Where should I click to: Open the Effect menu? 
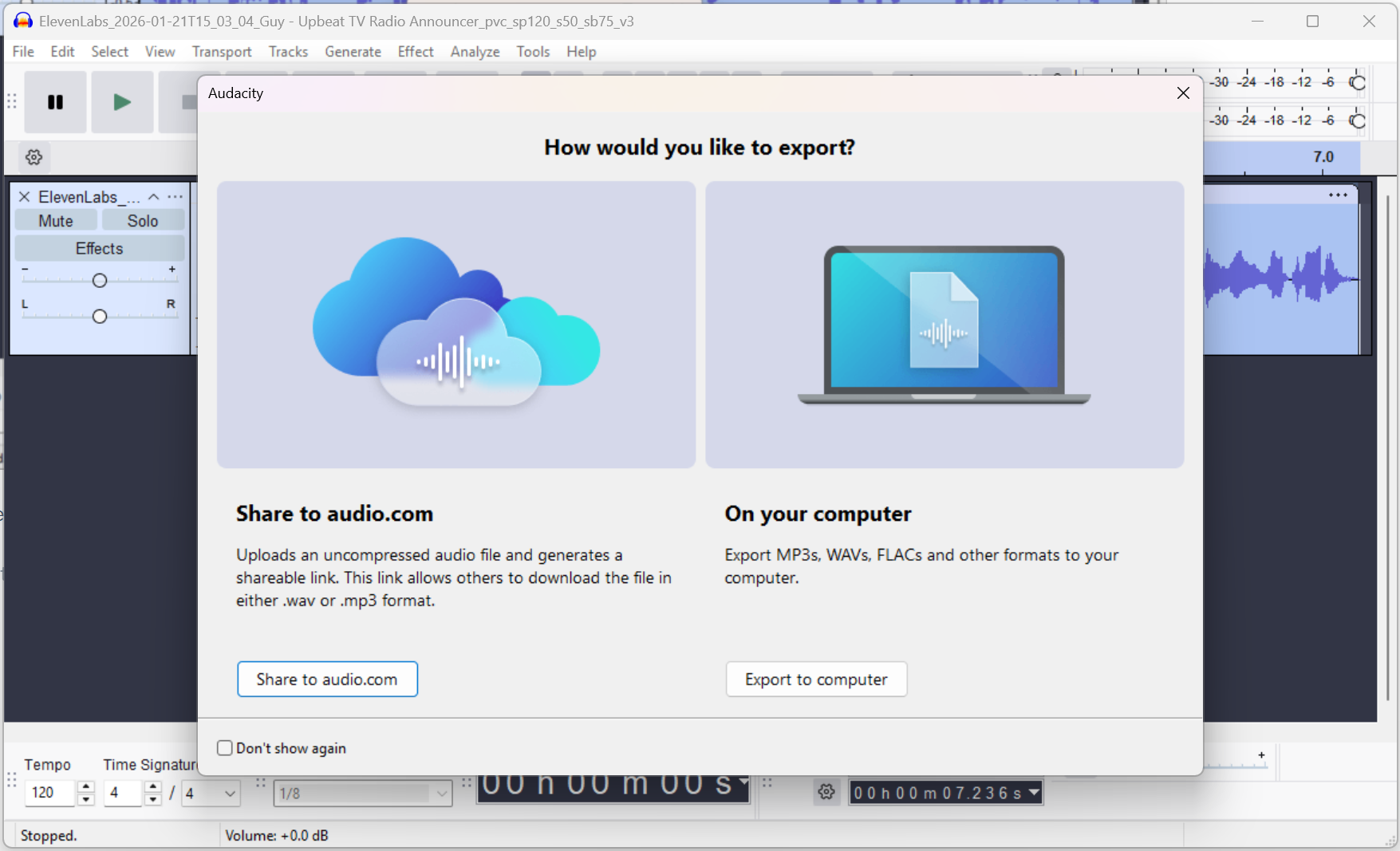click(415, 52)
